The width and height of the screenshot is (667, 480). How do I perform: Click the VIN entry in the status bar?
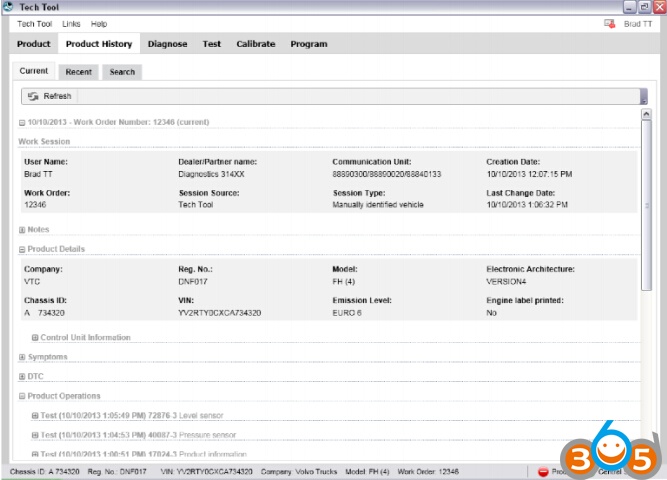click(x=206, y=471)
